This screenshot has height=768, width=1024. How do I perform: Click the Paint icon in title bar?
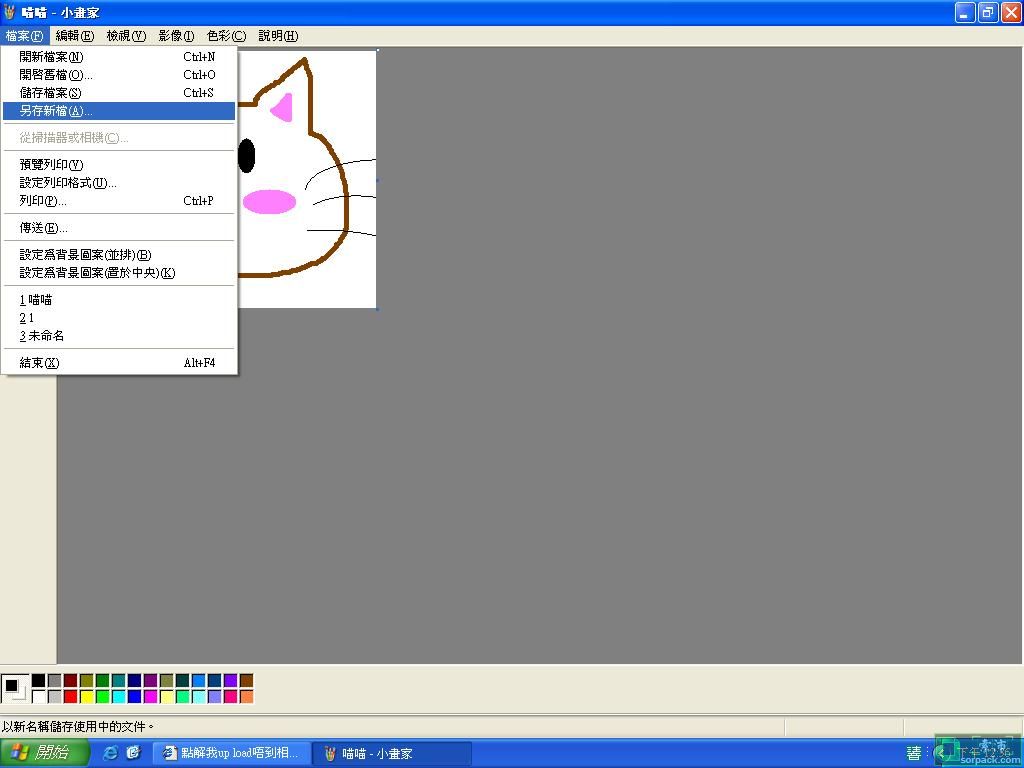10,12
